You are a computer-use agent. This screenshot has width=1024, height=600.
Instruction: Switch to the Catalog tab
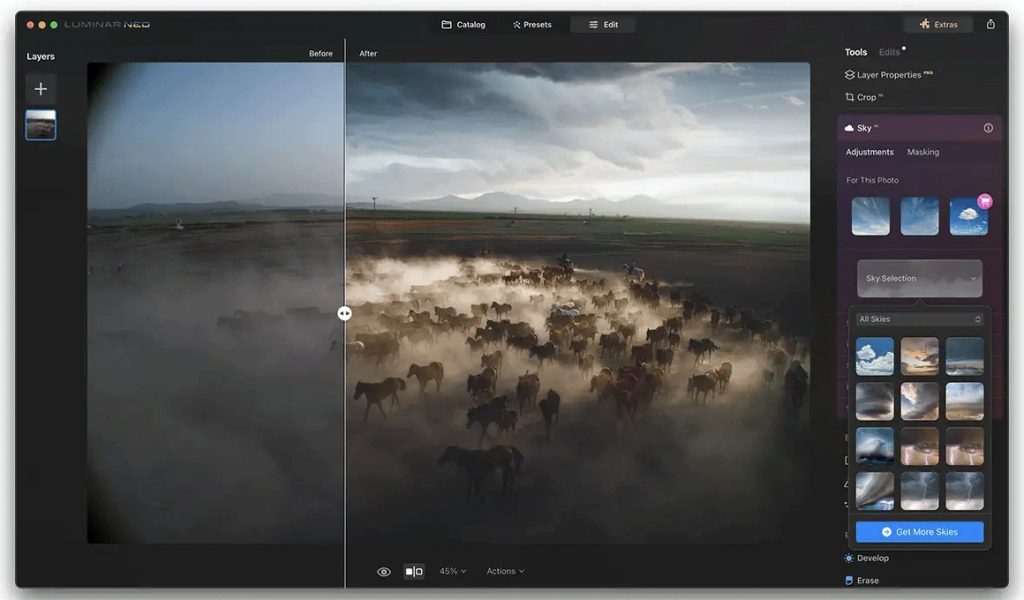tap(464, 25)
